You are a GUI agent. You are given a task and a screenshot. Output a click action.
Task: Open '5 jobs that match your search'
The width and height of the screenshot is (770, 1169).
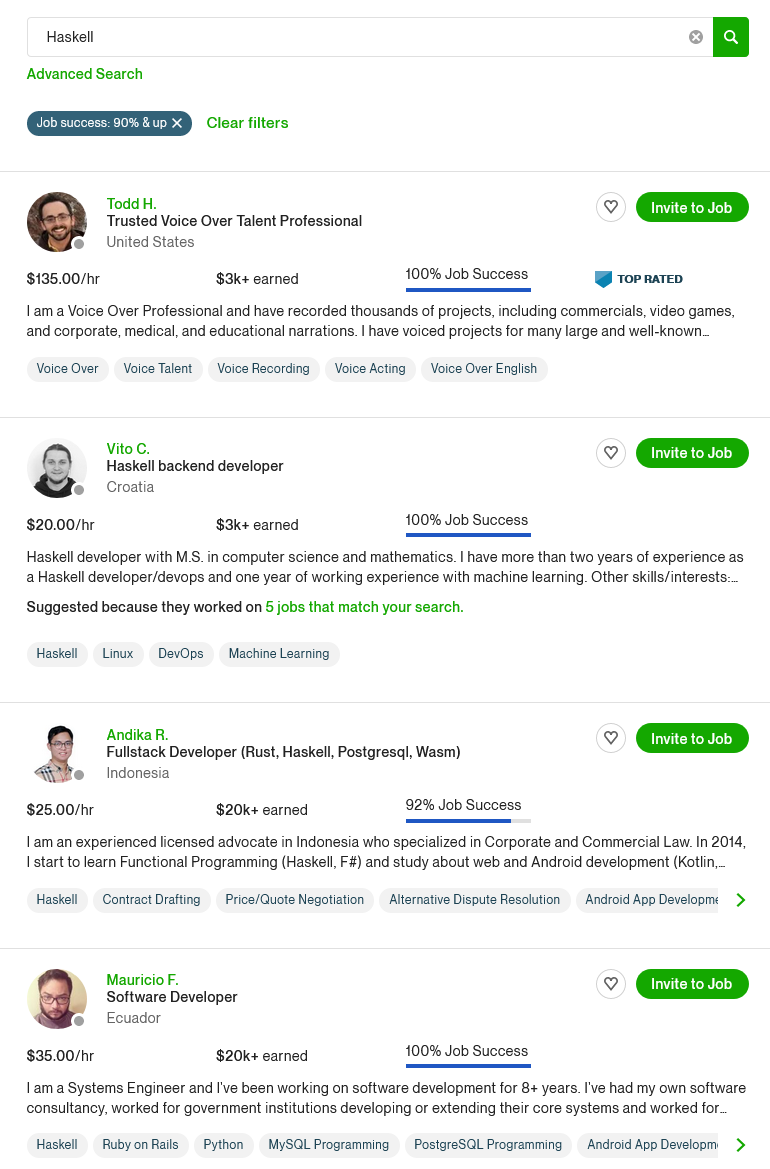point(364,607)
